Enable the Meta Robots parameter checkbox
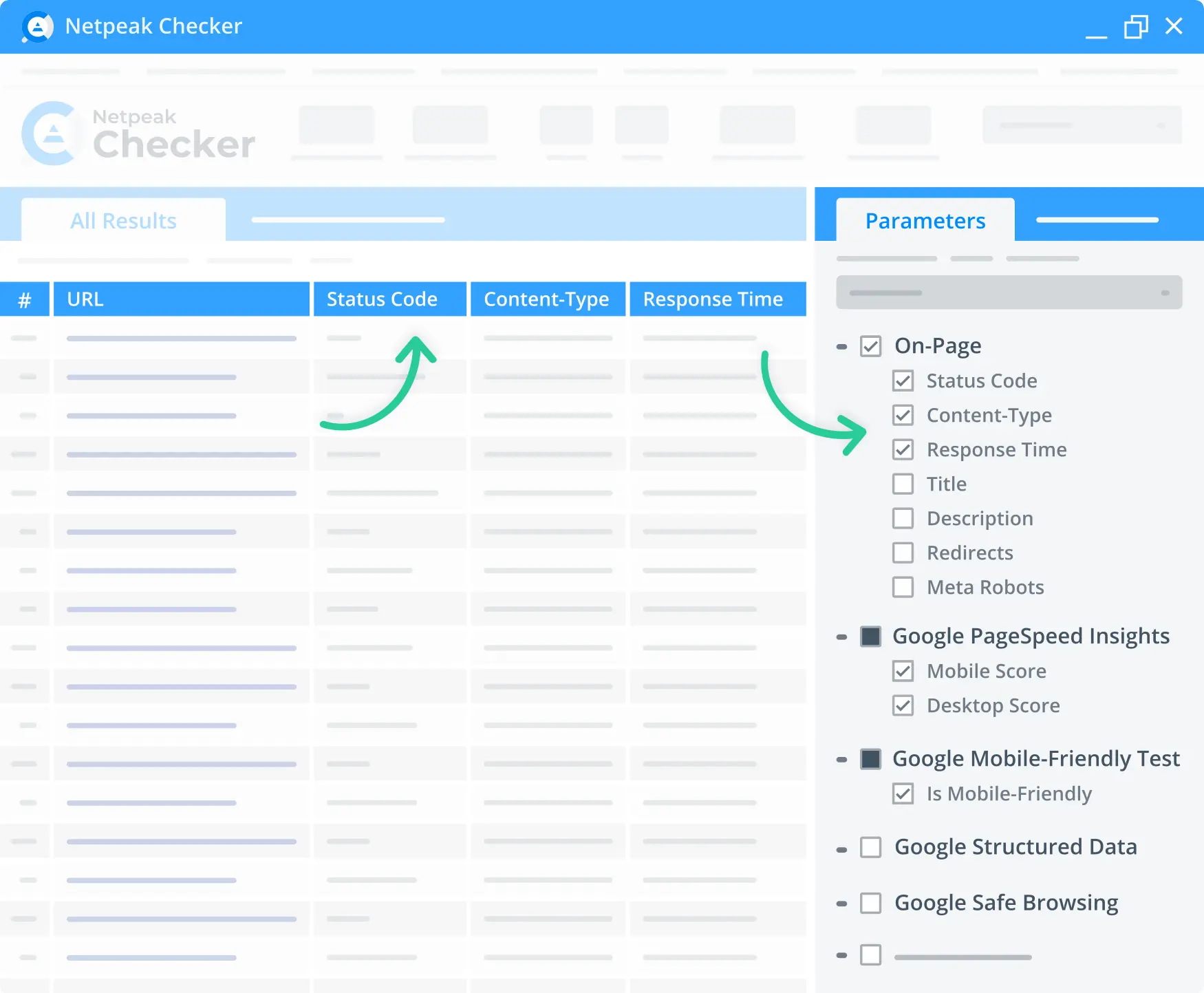Image resolution: width=1204 pixels, height=993 pixels. coord(903,587)
